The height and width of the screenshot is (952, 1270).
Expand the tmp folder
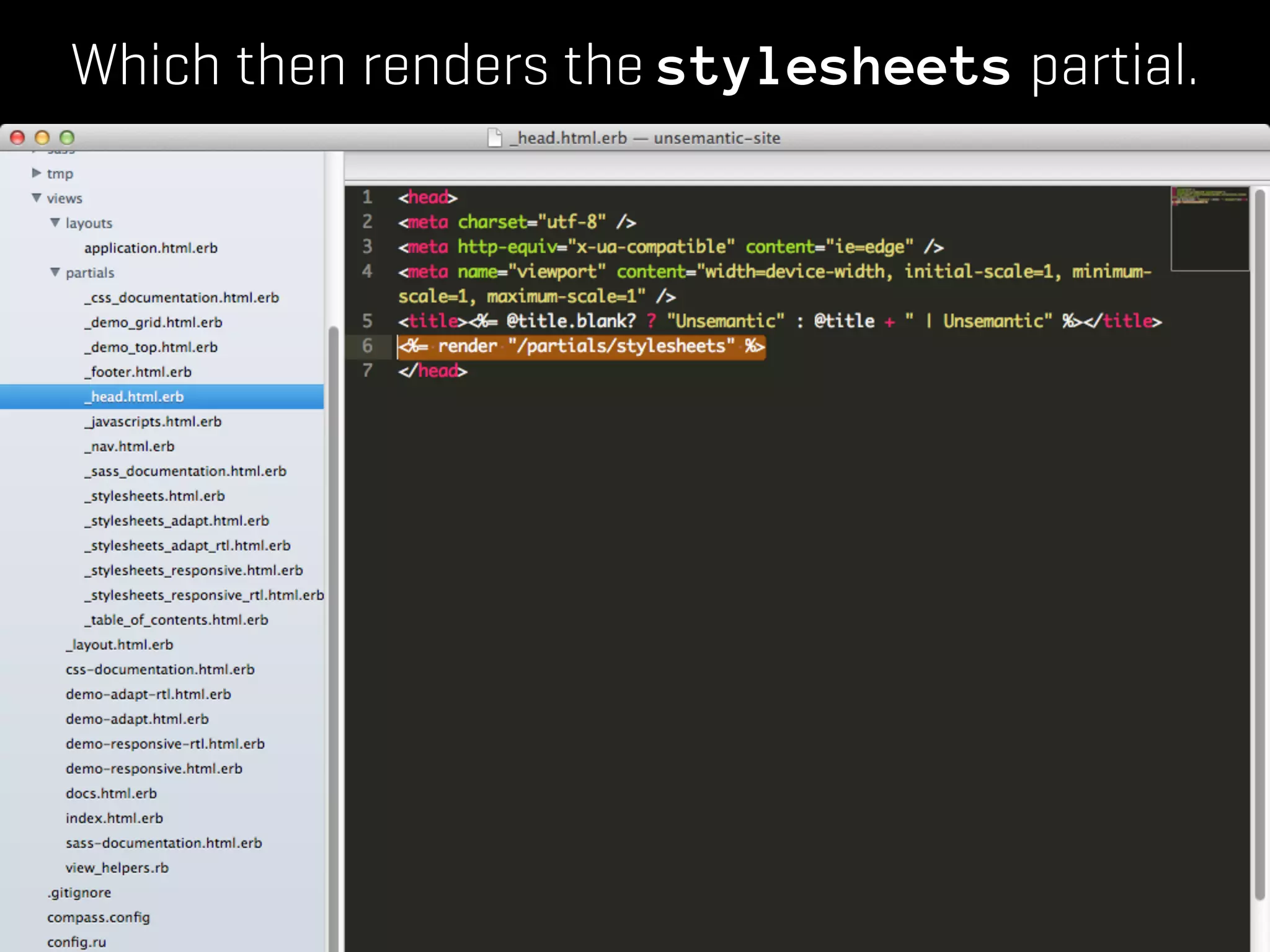pyautogui.click(x=37, y=173)
